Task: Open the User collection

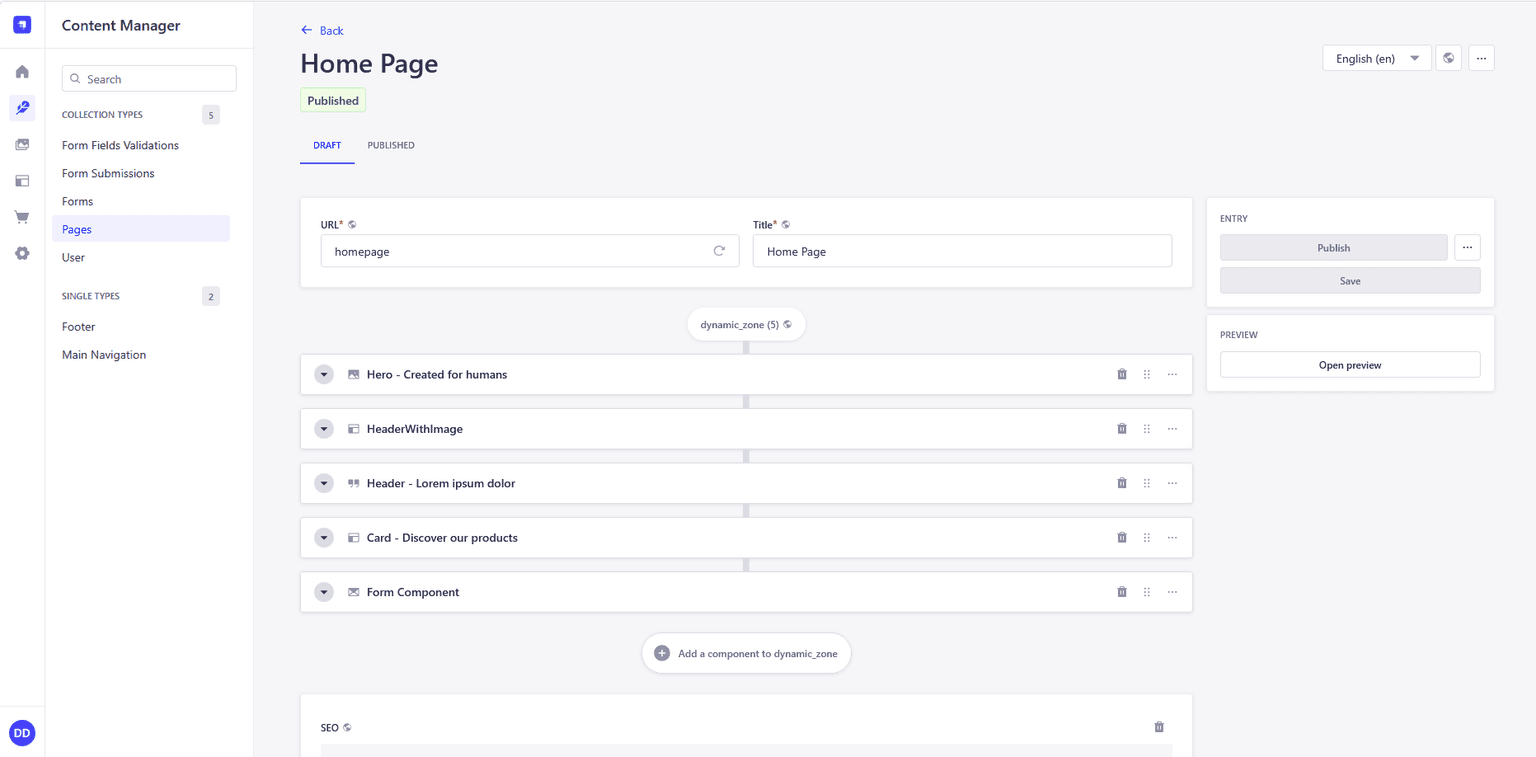Action: pos(73,257)
